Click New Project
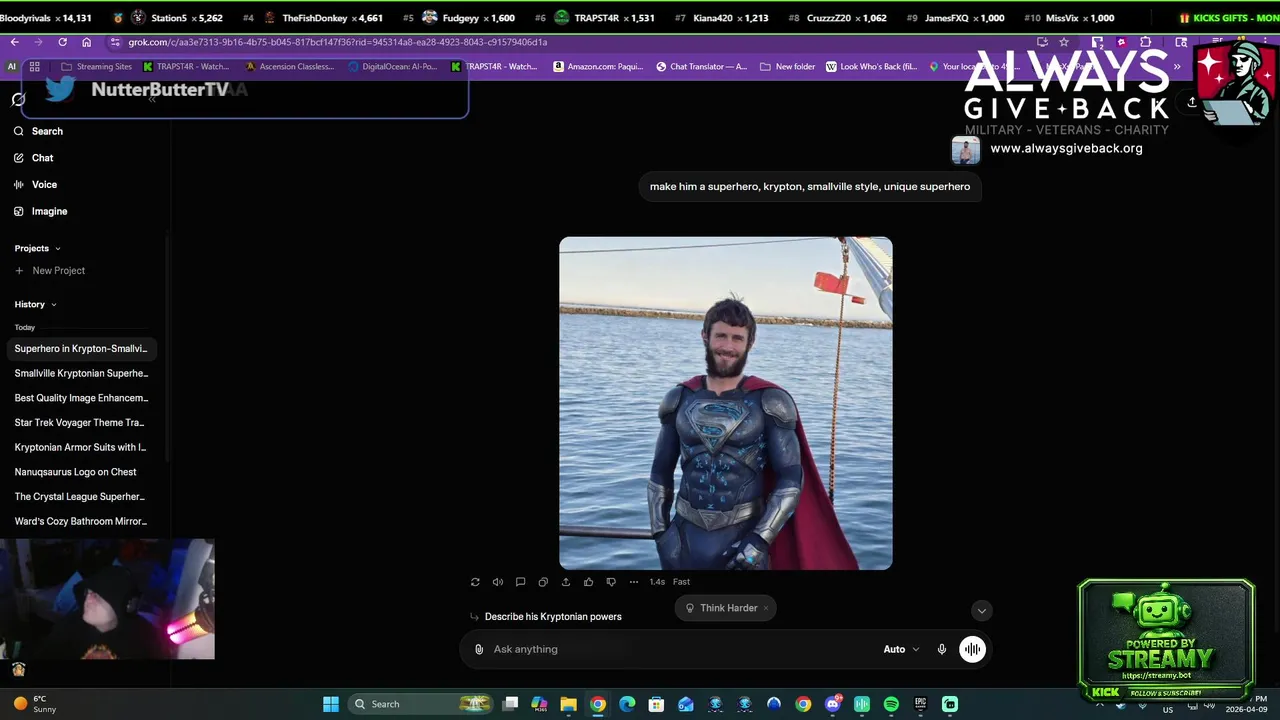 (x=50, y=271)
